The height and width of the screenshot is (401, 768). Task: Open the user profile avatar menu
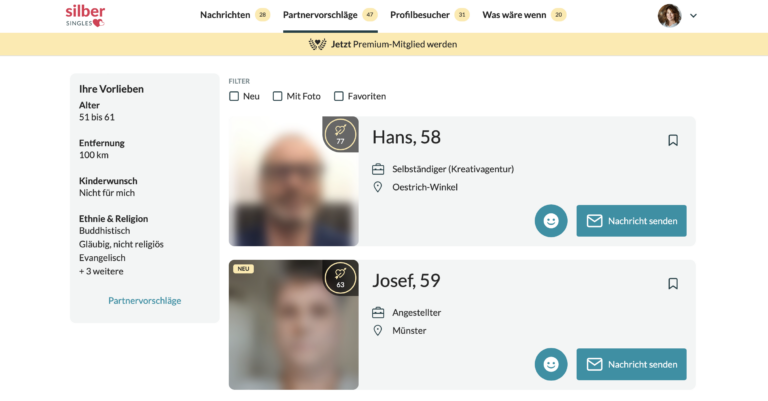pyautogui.click(x=670, y=15)
